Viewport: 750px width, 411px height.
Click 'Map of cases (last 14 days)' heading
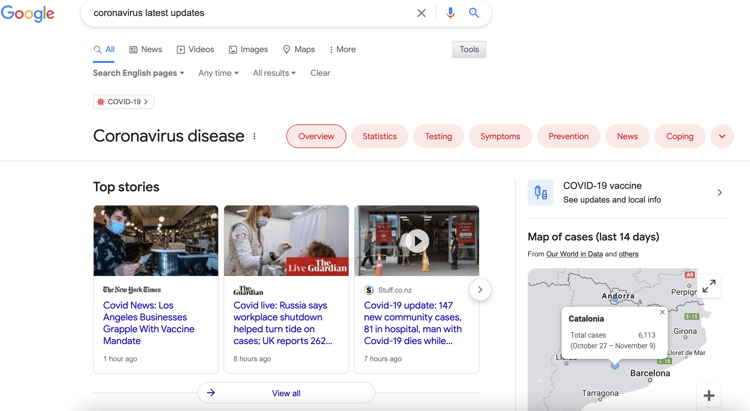pos(593,237)
